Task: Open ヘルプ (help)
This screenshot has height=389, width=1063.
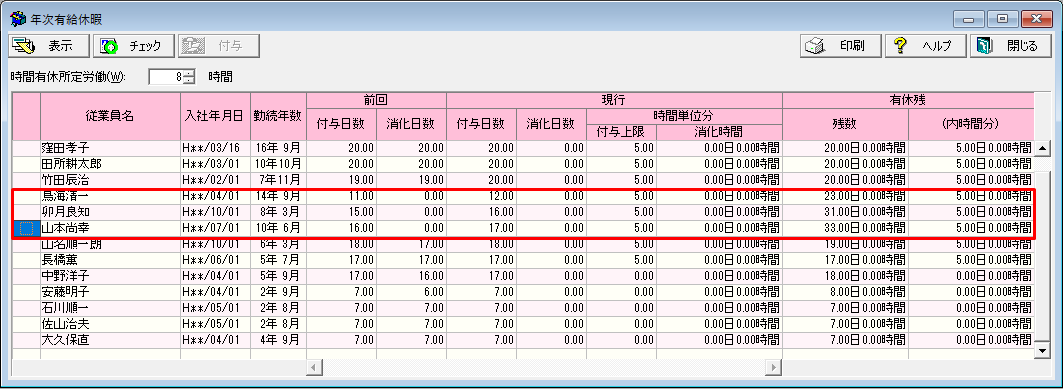Action: coord(925,46)
